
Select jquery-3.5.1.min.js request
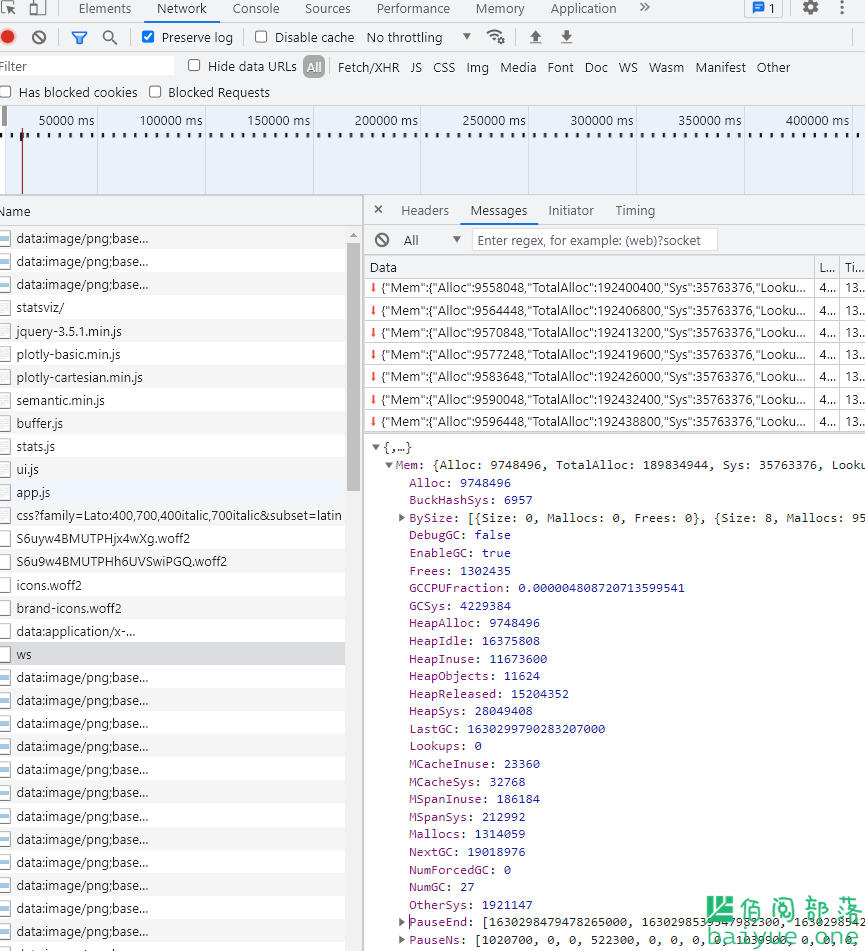(x=172, y=331)
